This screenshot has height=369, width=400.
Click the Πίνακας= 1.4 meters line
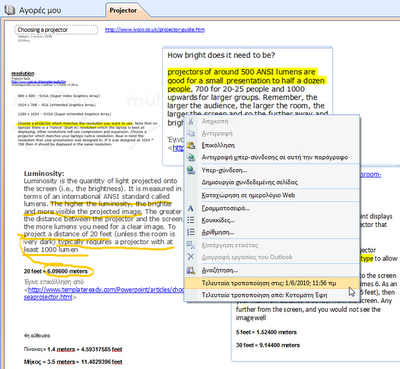(x=73, y=349)
